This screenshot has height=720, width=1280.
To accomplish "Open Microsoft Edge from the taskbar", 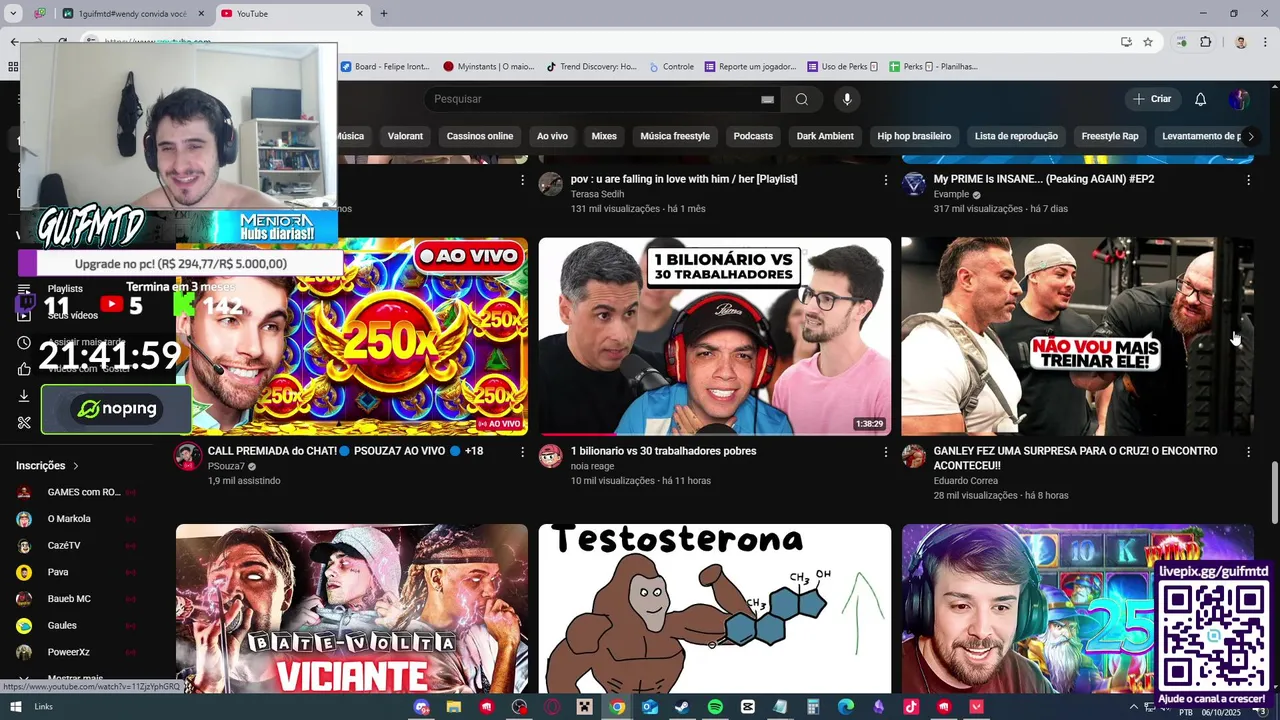I will (x=846, y=707).
